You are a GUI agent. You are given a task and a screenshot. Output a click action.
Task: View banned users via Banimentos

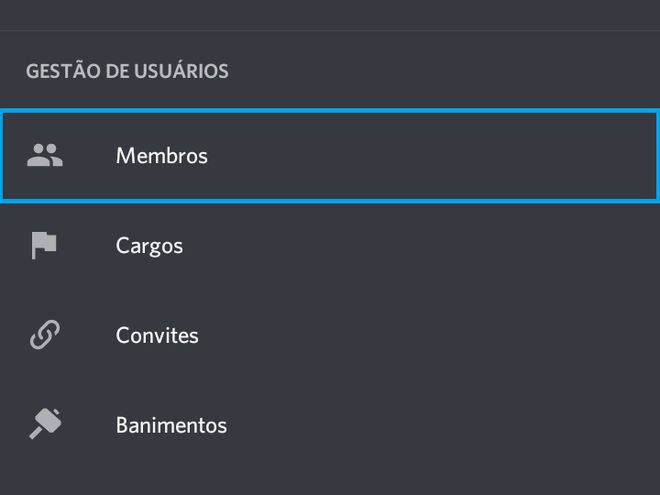[x=330, y=425]
